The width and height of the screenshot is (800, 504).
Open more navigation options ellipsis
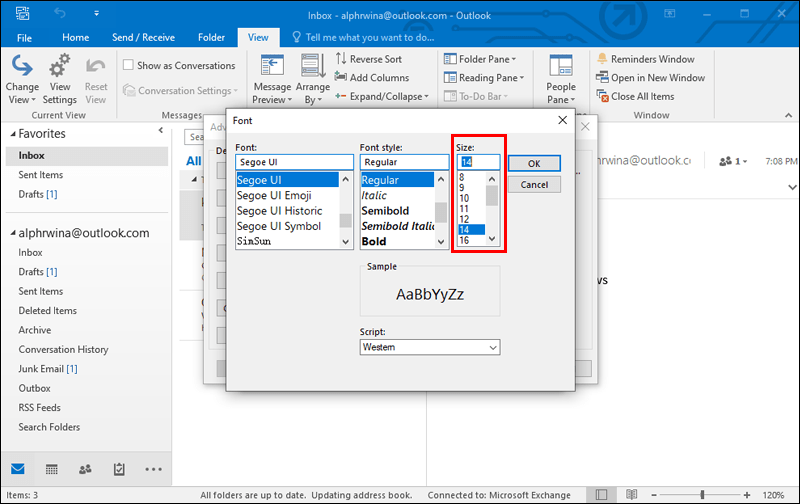153,469
